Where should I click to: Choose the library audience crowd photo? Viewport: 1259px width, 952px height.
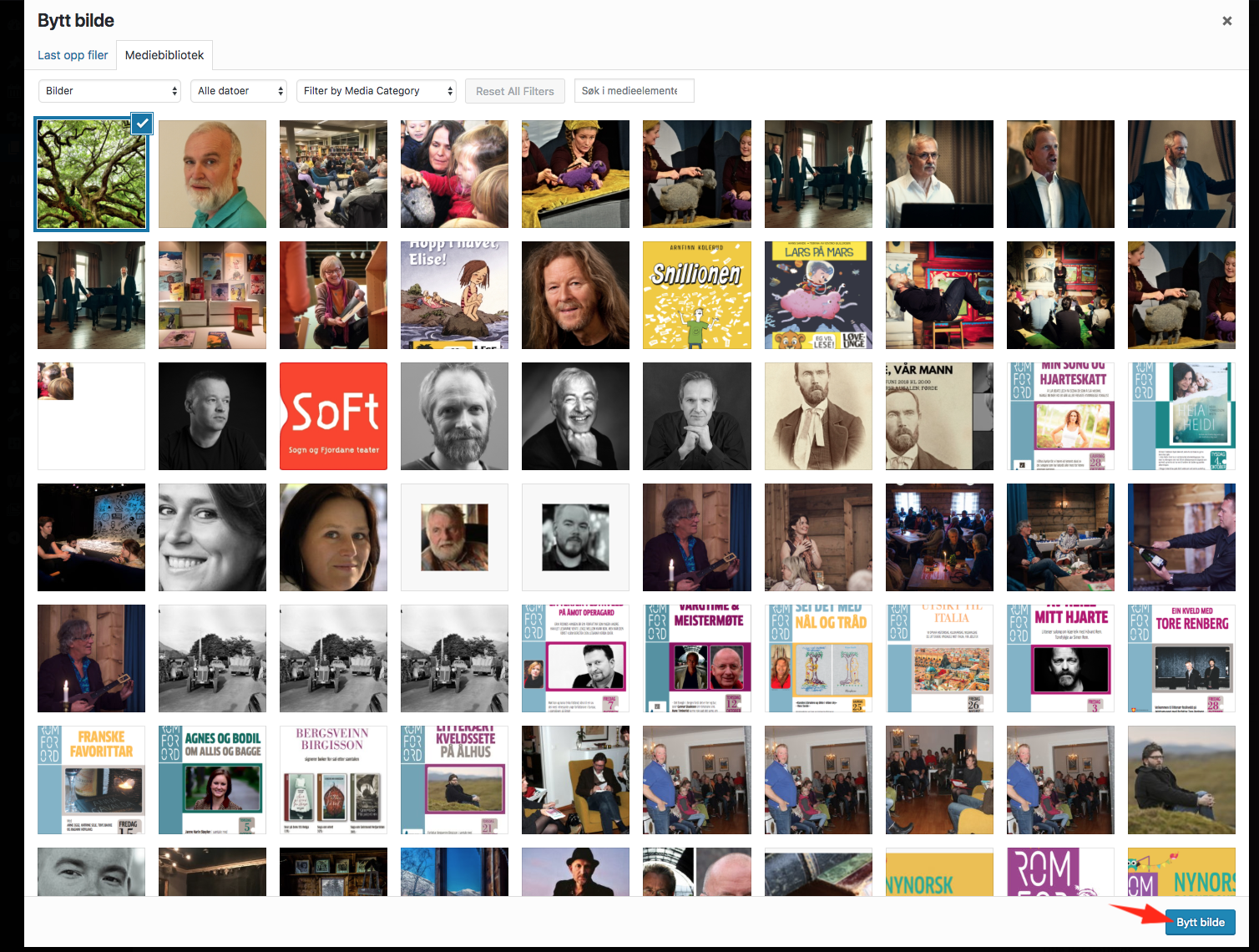(333, 175)
